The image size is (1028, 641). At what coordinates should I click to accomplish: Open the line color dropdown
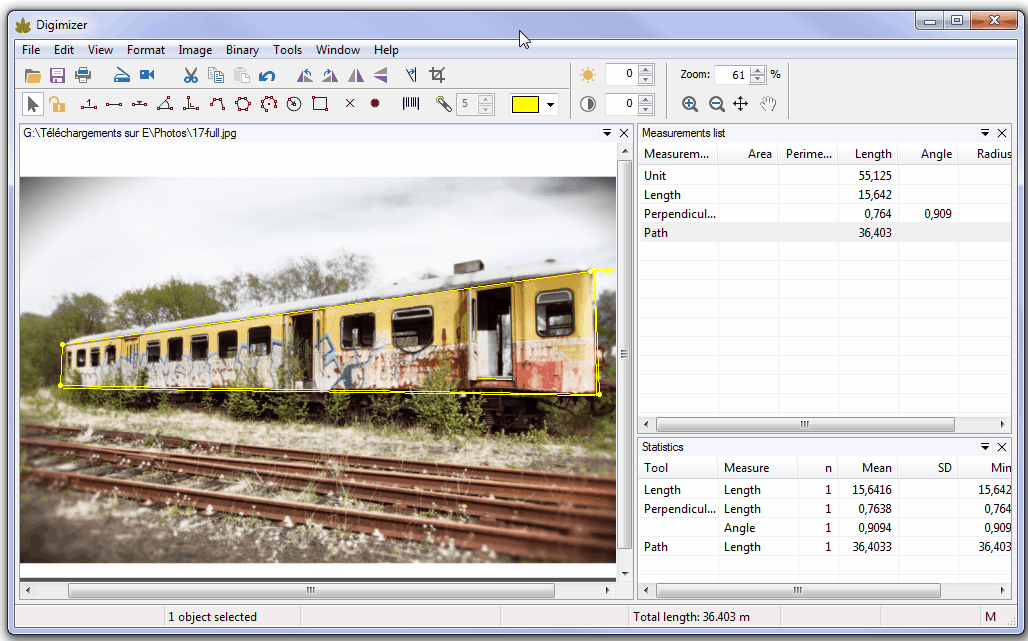click(x=549, y=103)
